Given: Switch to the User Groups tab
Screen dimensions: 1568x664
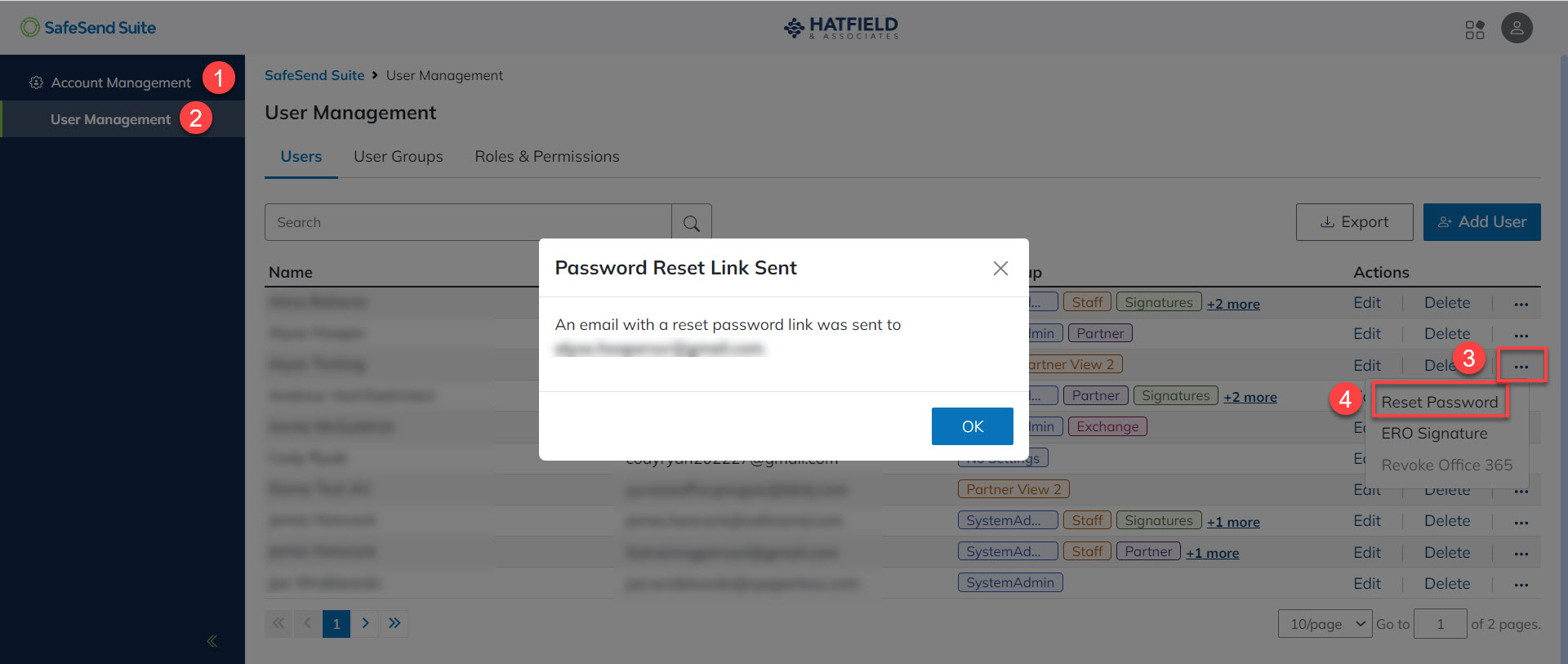Looking at the screenshot, I should (399, 156).
